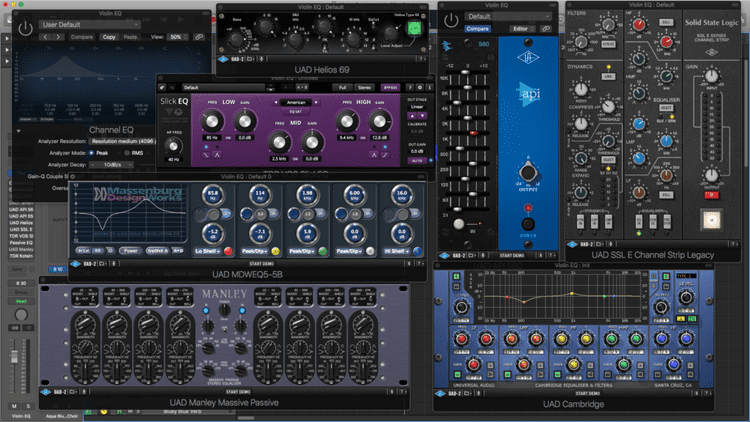Click START DEMO in Manley toolbar
Screen dimensions: 750x422
(x=238, y=392)
